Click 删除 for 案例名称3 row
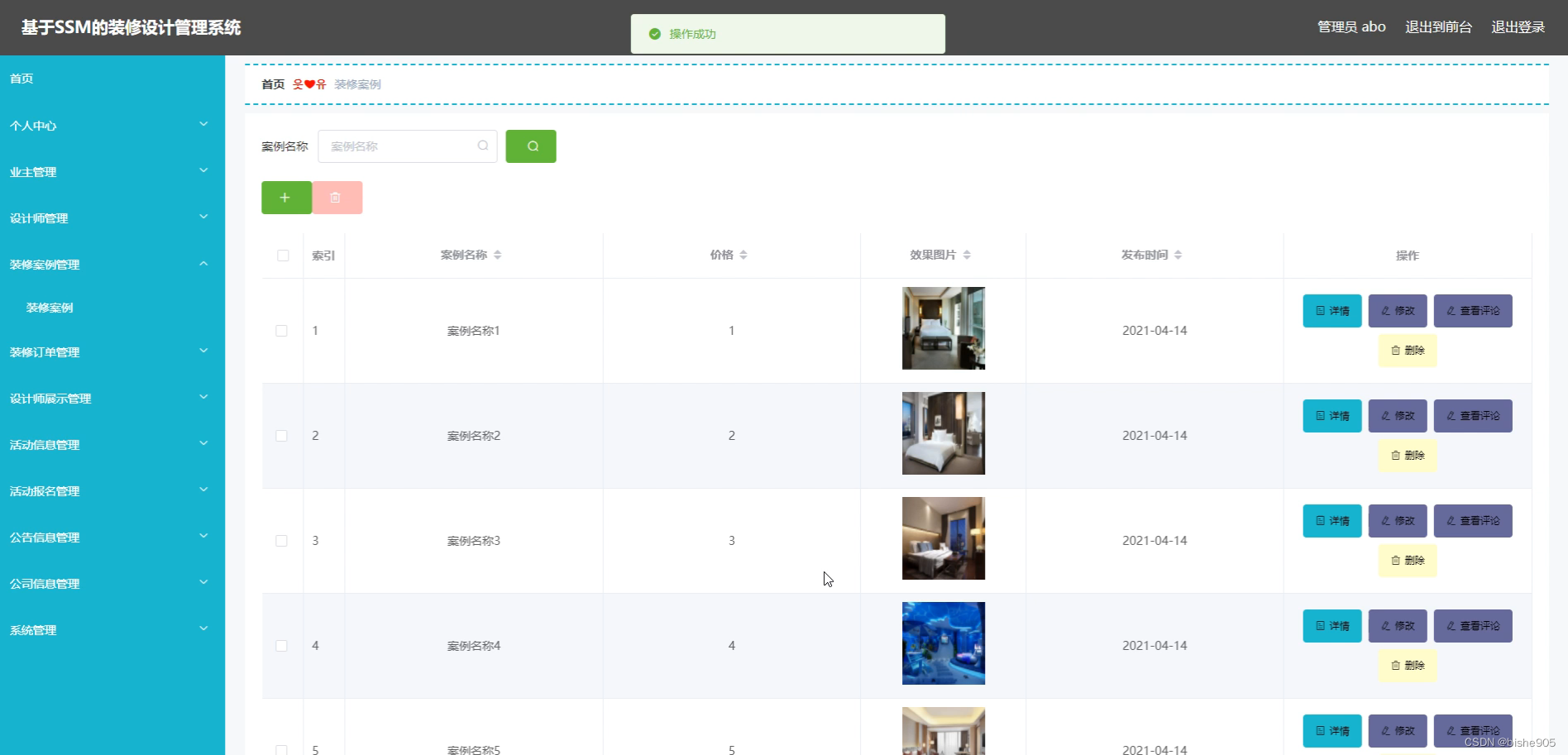This screenshot has width=1568, height=755. click(x=1408, y=561)
